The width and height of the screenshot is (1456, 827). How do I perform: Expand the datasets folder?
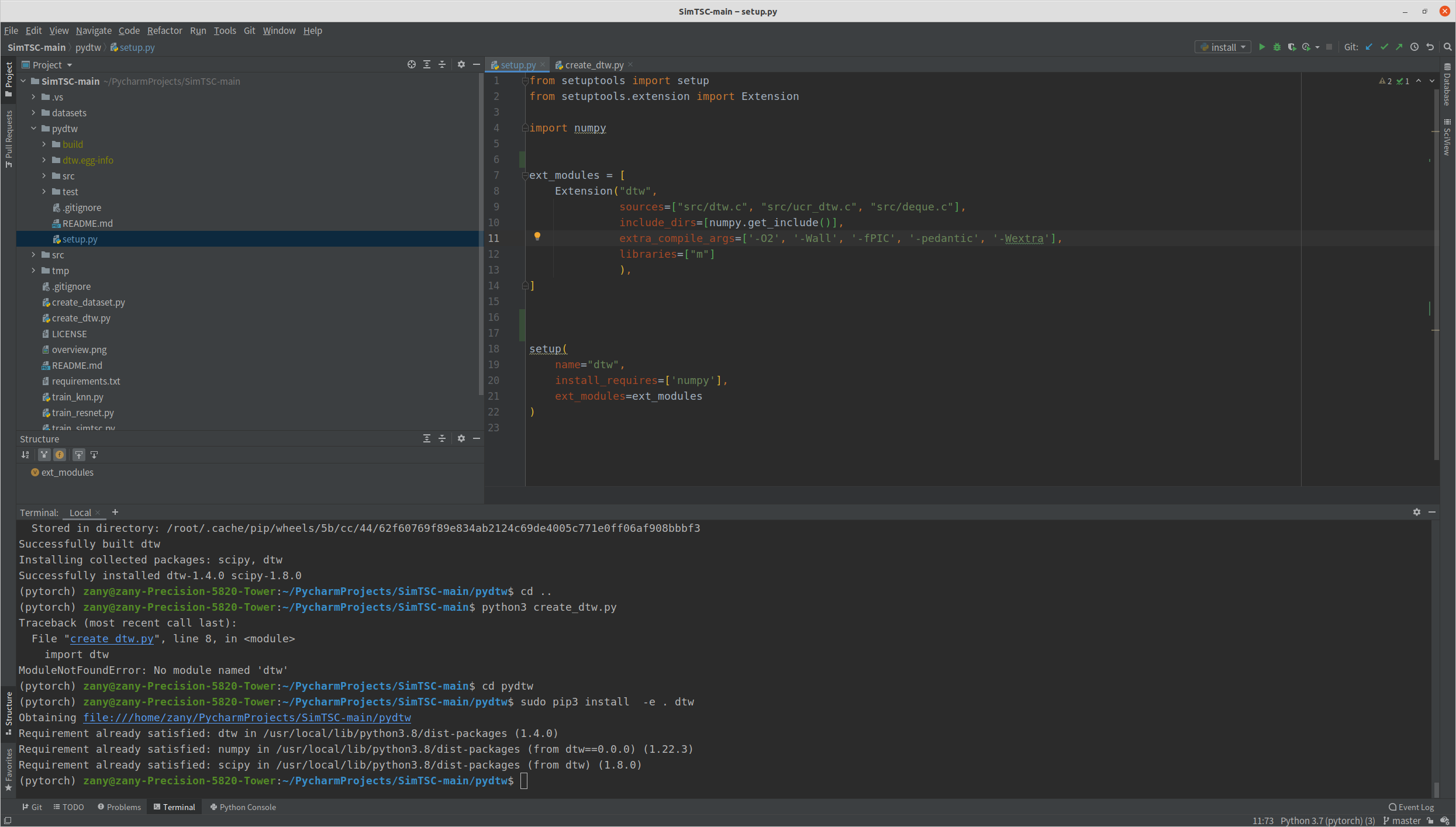(34, 113)
